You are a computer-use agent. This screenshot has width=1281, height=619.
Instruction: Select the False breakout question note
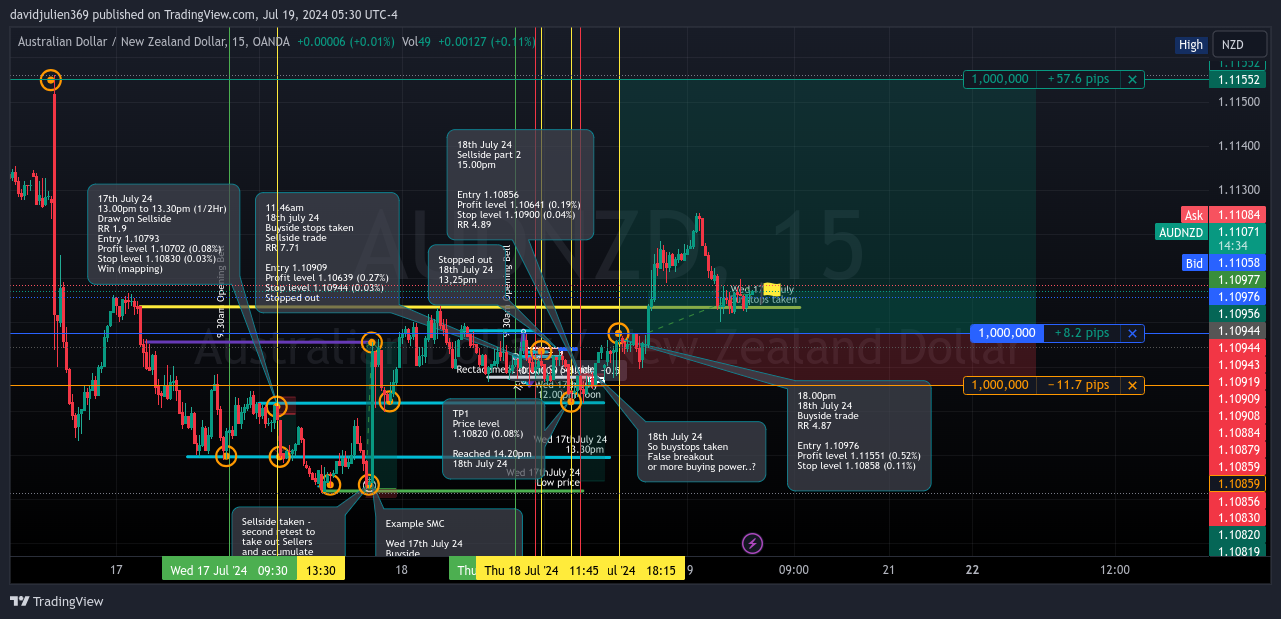(702, 452)
